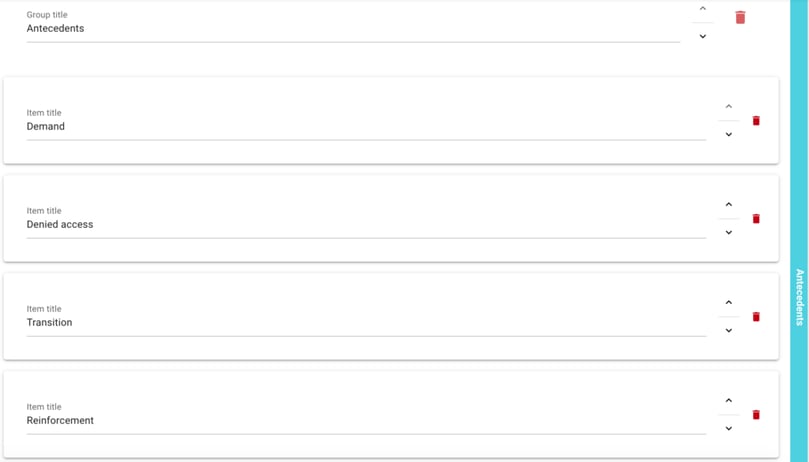Delete the Reinforcement item
Screen dimensions: 809x462
coord(756,415)
